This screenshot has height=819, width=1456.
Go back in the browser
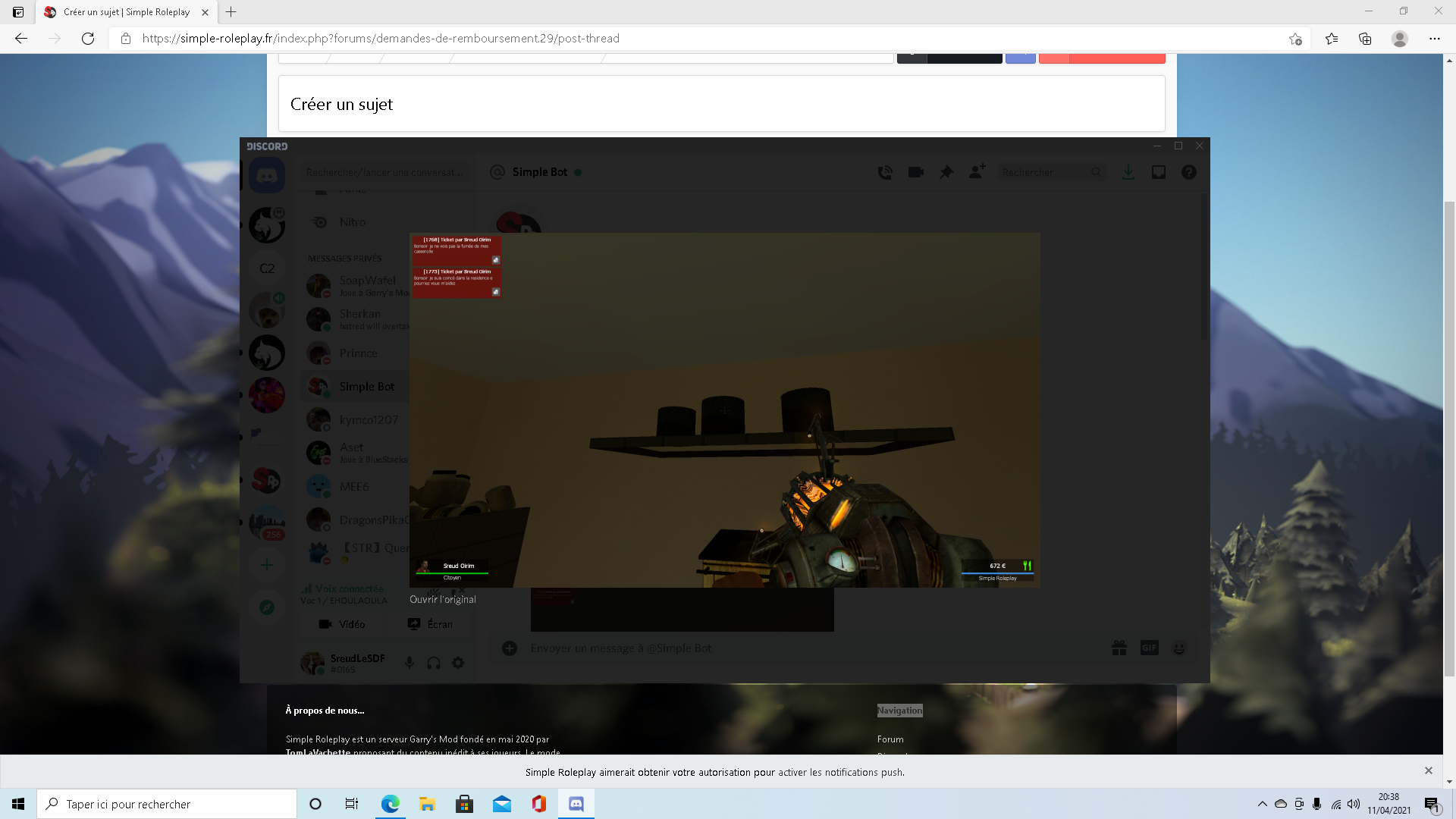(x=21, y=39)
